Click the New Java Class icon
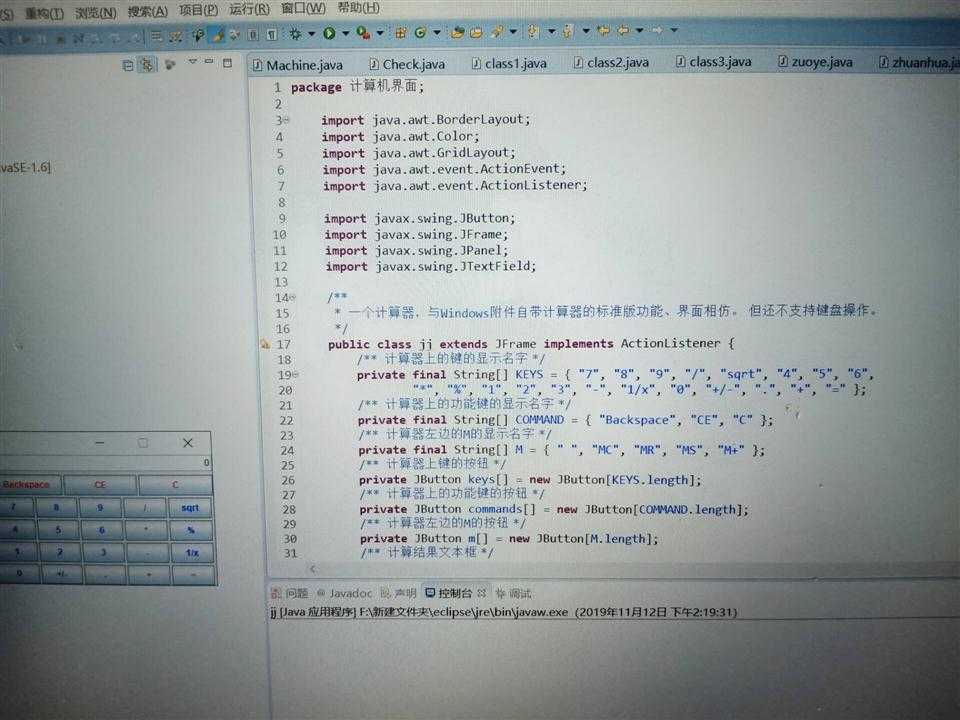 click(421, 32)
